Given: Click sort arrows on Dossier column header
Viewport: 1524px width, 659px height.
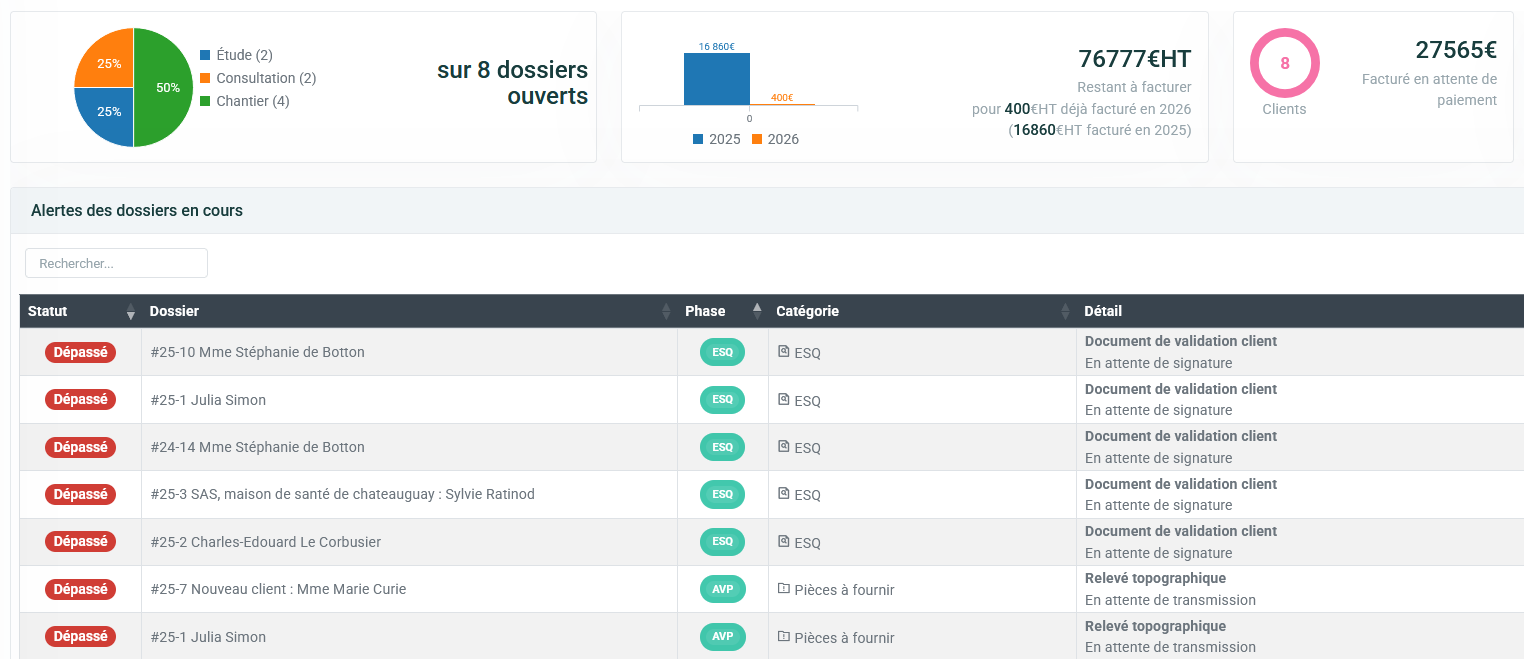Looking at the screenshot, I should tap(666, 312).
